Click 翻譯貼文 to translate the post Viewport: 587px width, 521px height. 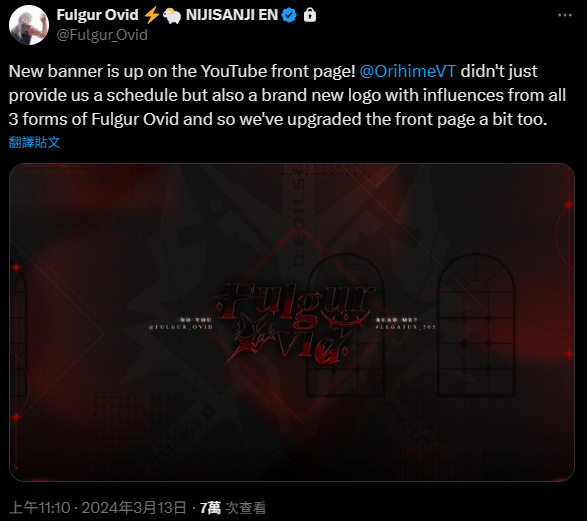pos(34,142)
